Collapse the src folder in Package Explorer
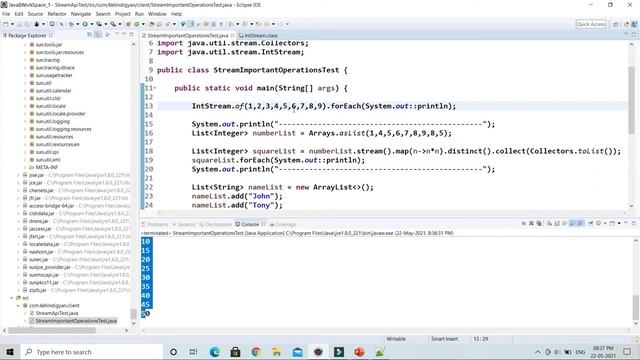Screen dimensions: 640x360 [x=12, y=298]
